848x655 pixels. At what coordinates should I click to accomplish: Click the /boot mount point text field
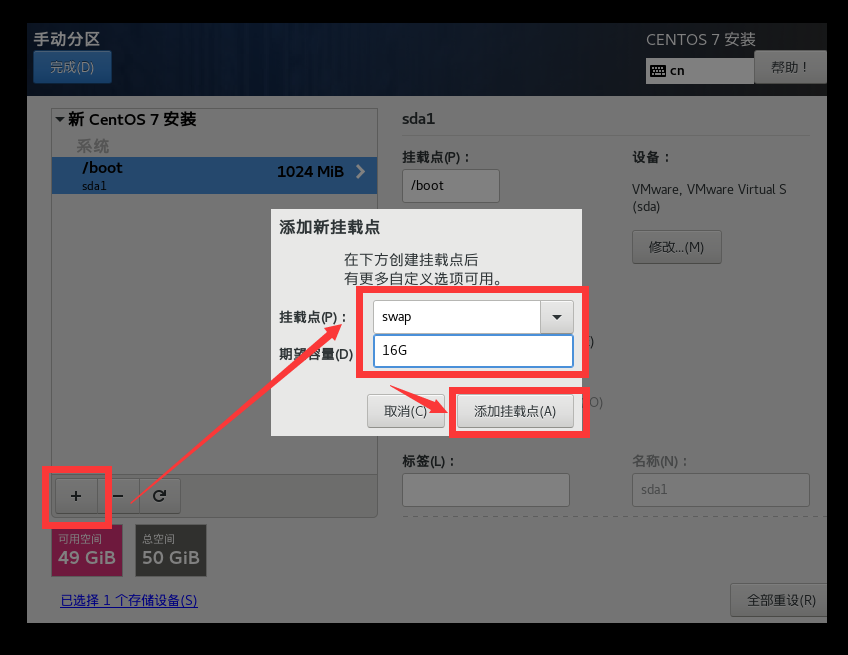[450, 186]
